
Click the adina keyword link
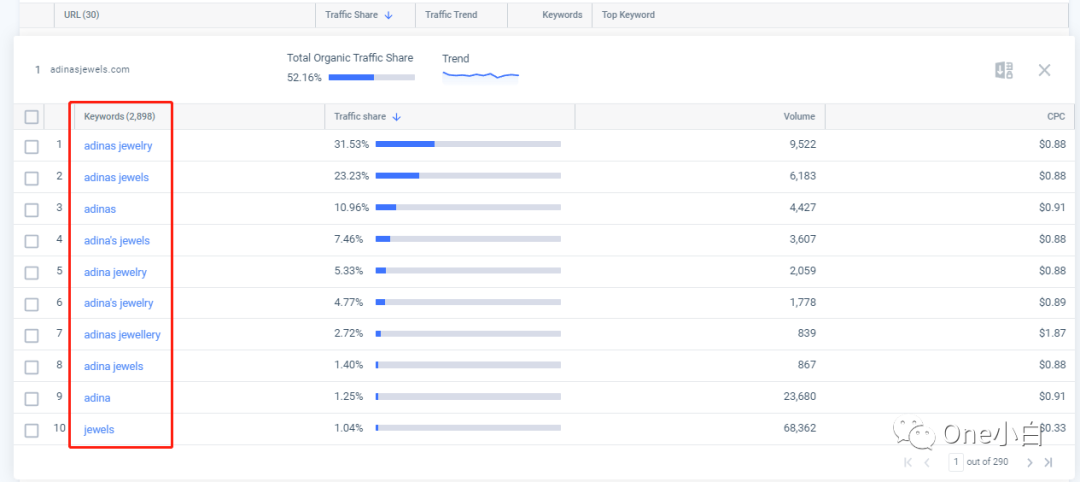97,398
